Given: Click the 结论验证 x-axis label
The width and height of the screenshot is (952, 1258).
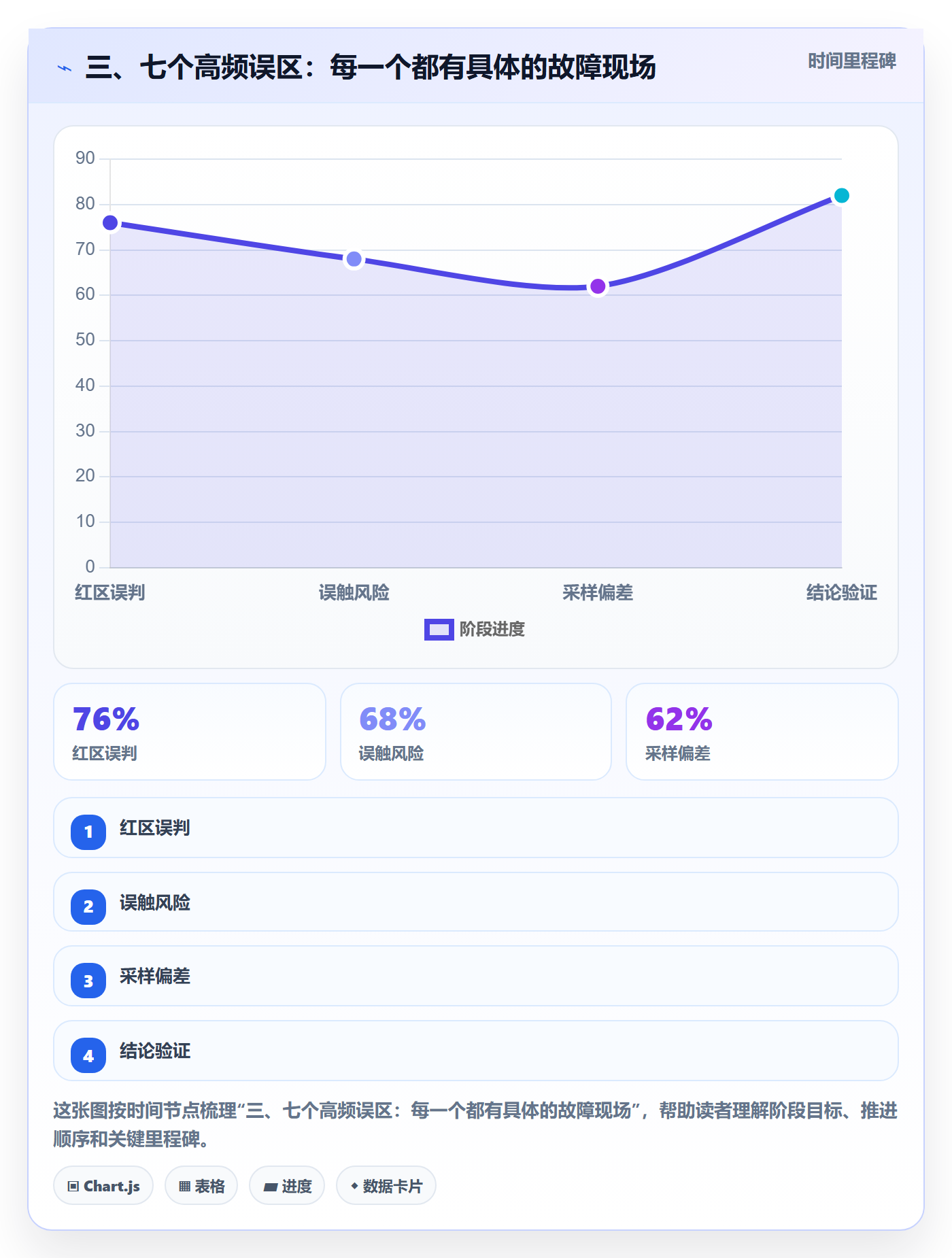Looking at the screenshot, I should [841, 593].
